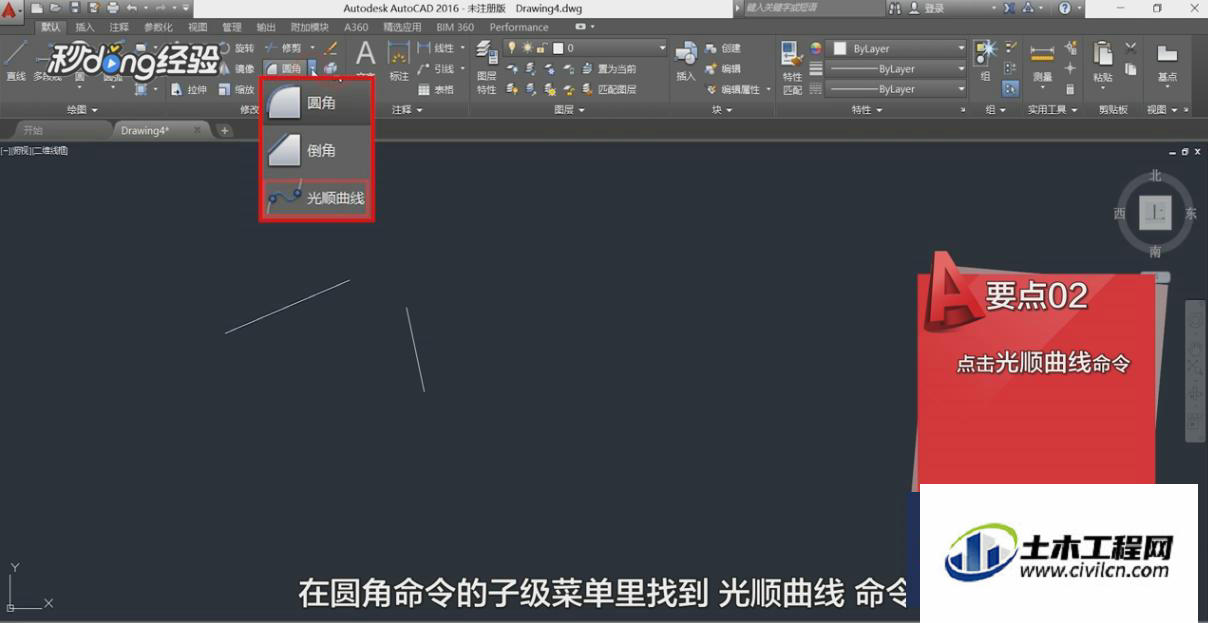Image resolution: width=1208 pixels, height=623 pixels.
Task: Click the white layer color swatch beside 0
Action: (558, 48)
